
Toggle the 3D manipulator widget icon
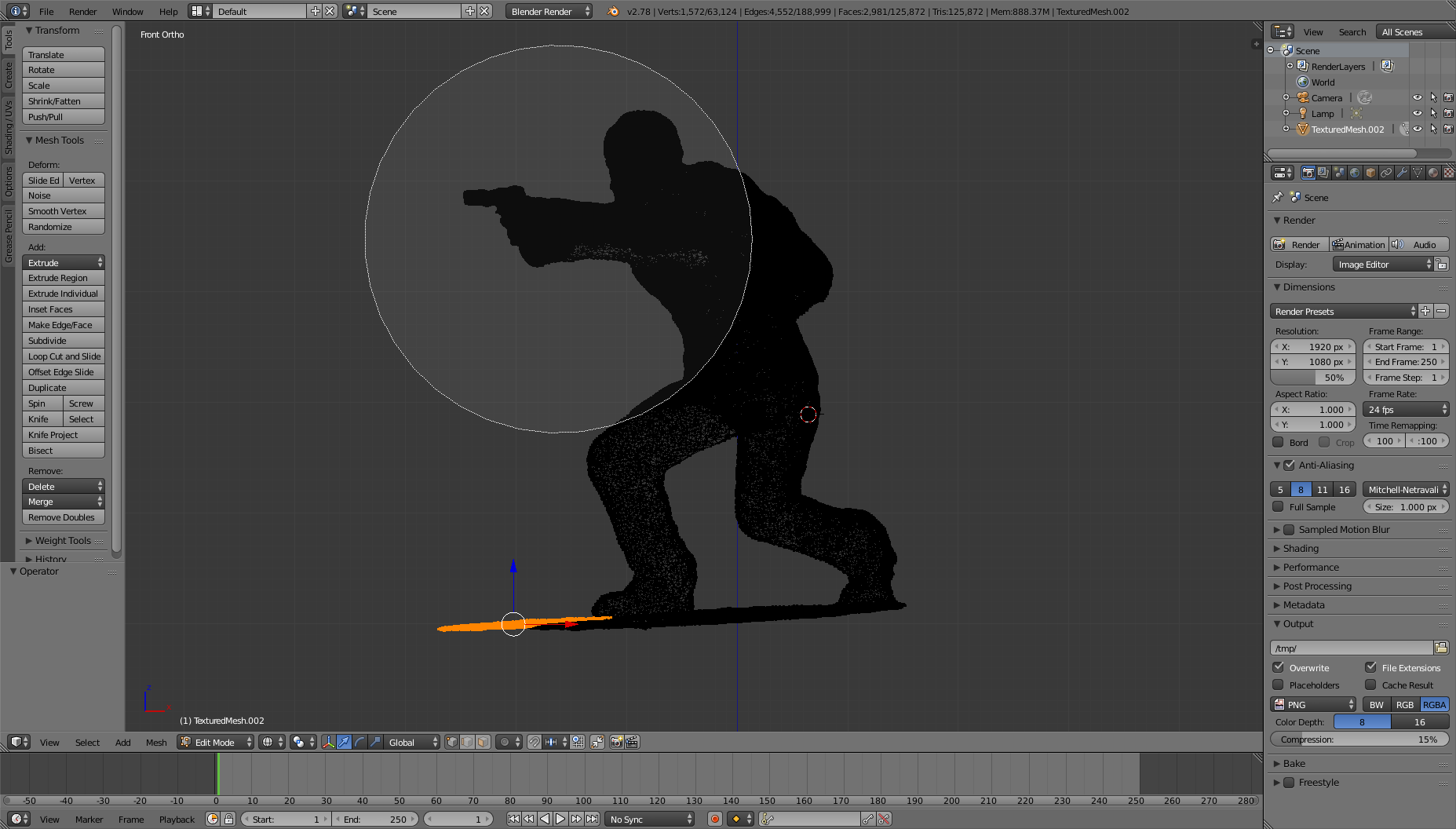pos(328,742)
